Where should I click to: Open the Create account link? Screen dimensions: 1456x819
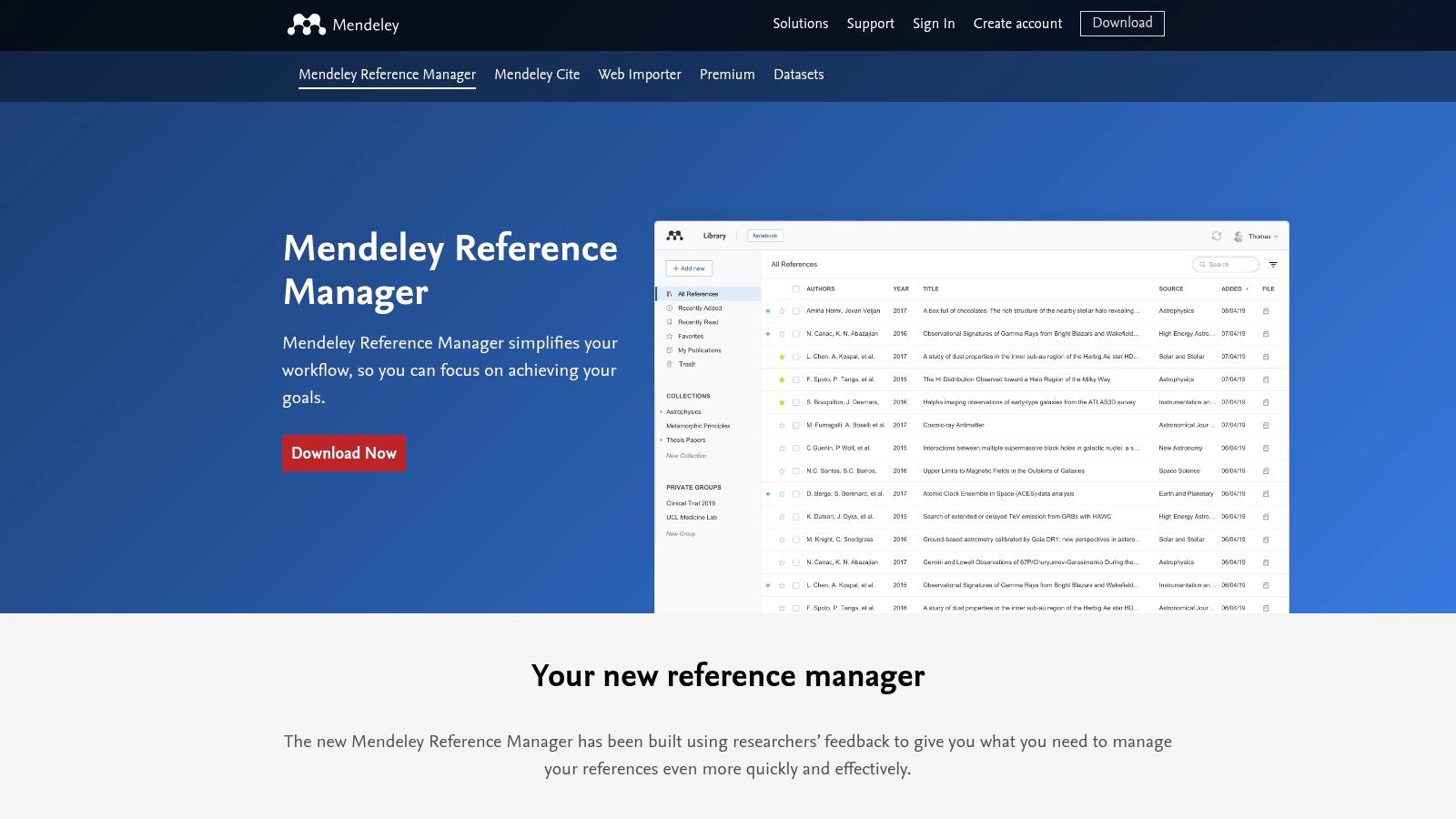point(1017,24)
